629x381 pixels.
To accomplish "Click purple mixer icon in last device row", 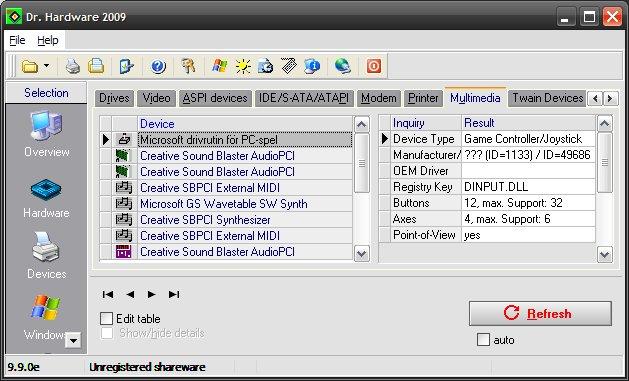I will (124, 251).
